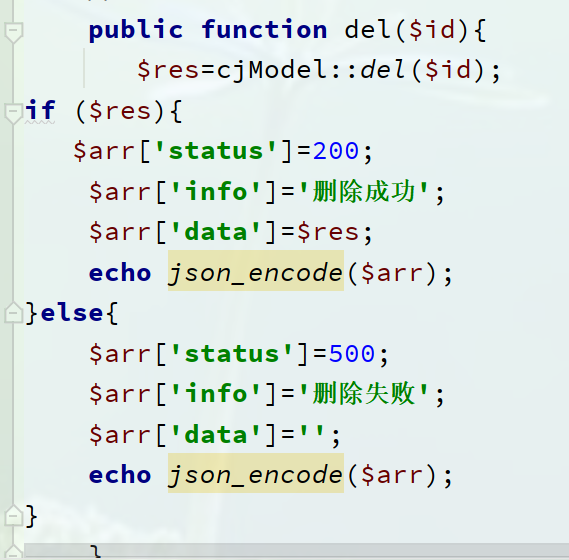Click the string '删除成功'

[x=364, y=191]
